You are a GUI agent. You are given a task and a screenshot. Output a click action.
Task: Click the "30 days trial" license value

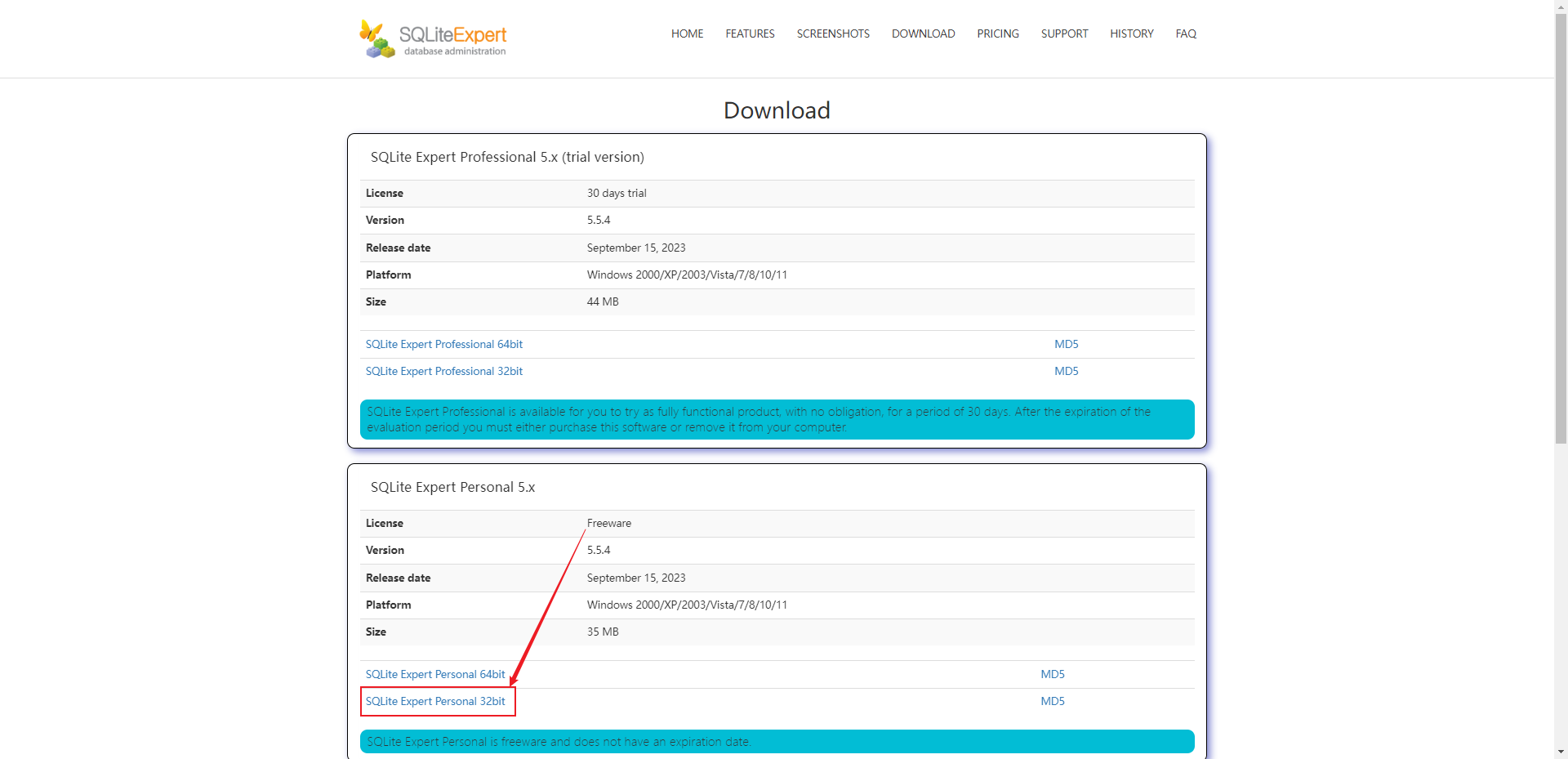(617, 193)
